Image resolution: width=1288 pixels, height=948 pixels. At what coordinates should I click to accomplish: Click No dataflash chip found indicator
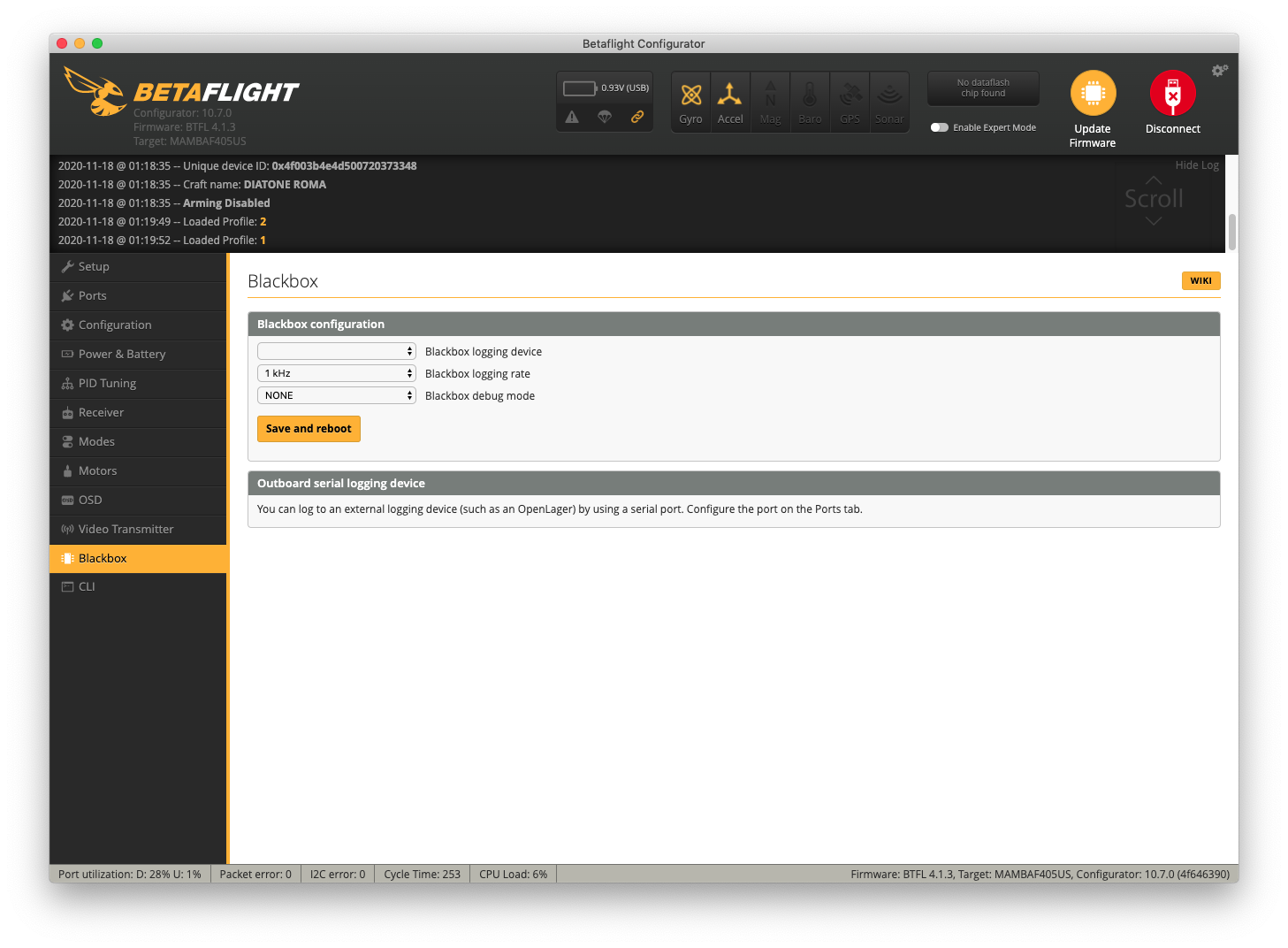[x=983, y=88]
